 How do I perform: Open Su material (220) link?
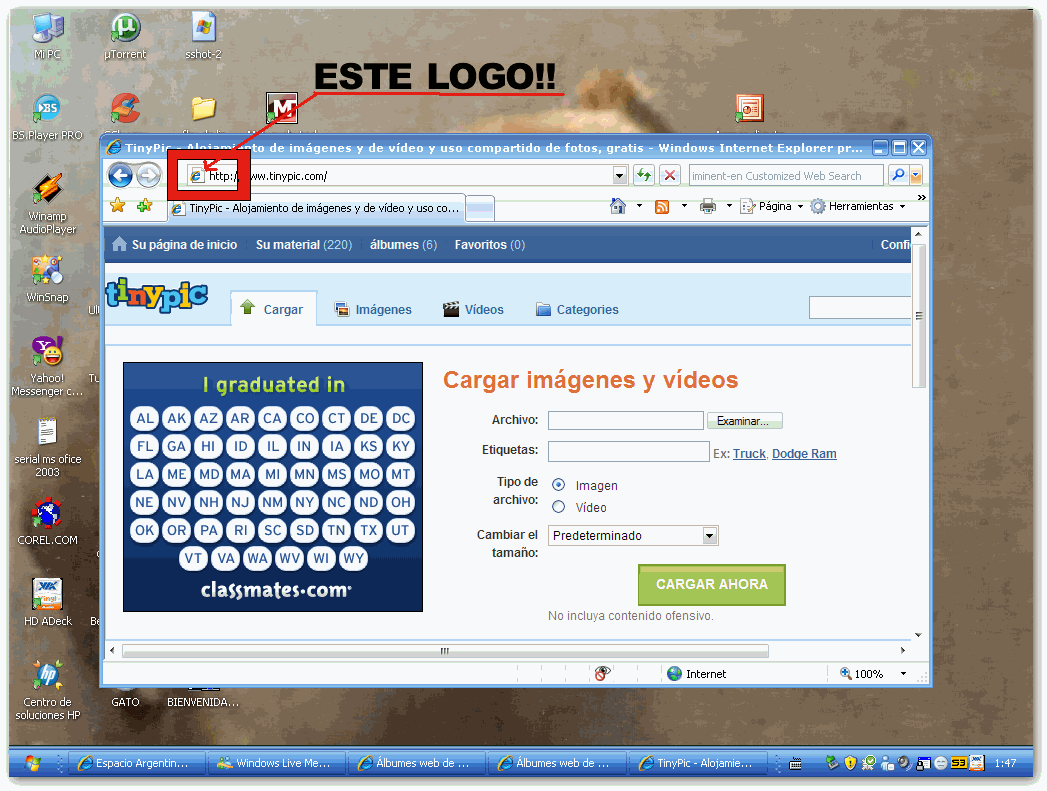(x=304, y=245)
